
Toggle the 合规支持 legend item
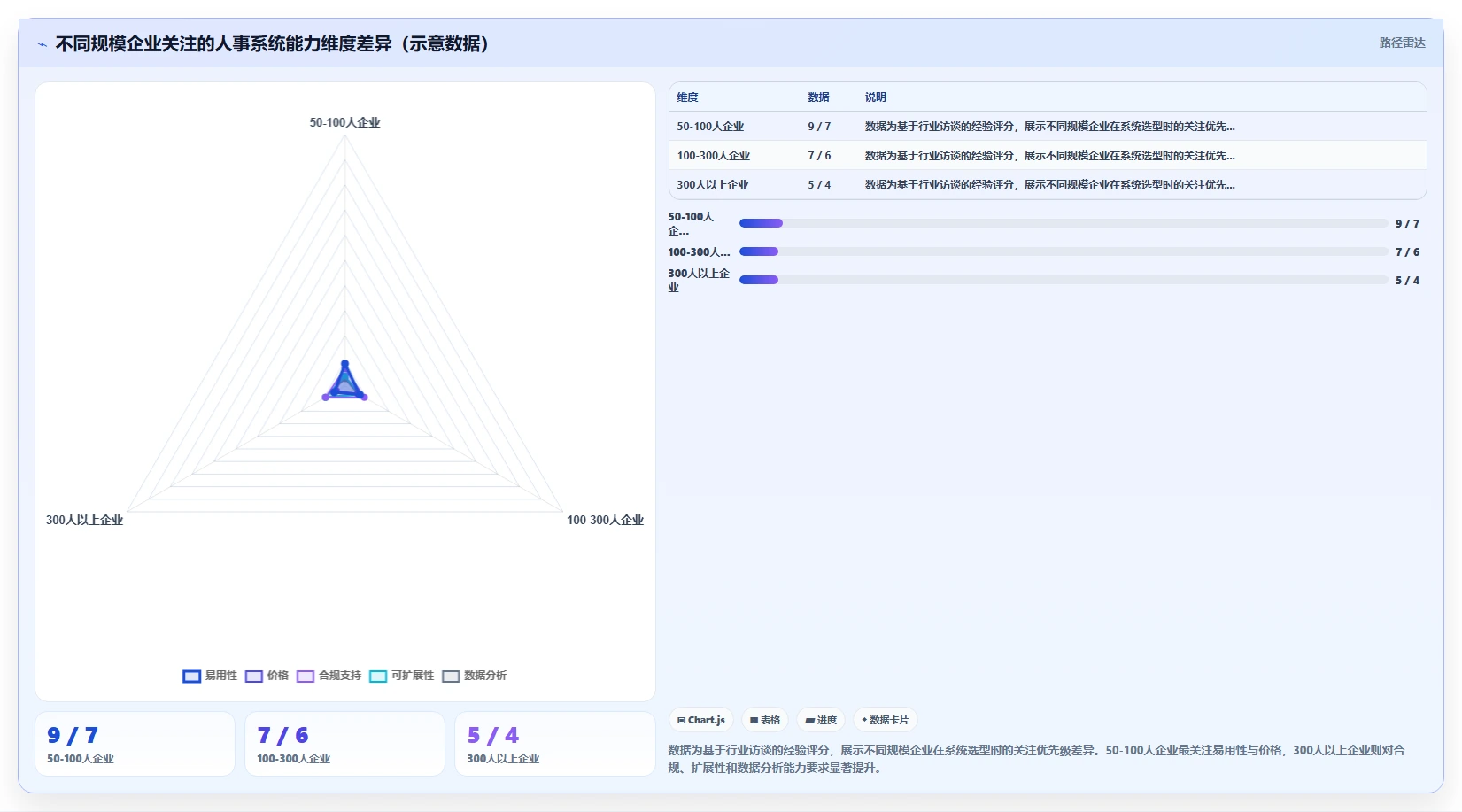[x=329, y=676]
